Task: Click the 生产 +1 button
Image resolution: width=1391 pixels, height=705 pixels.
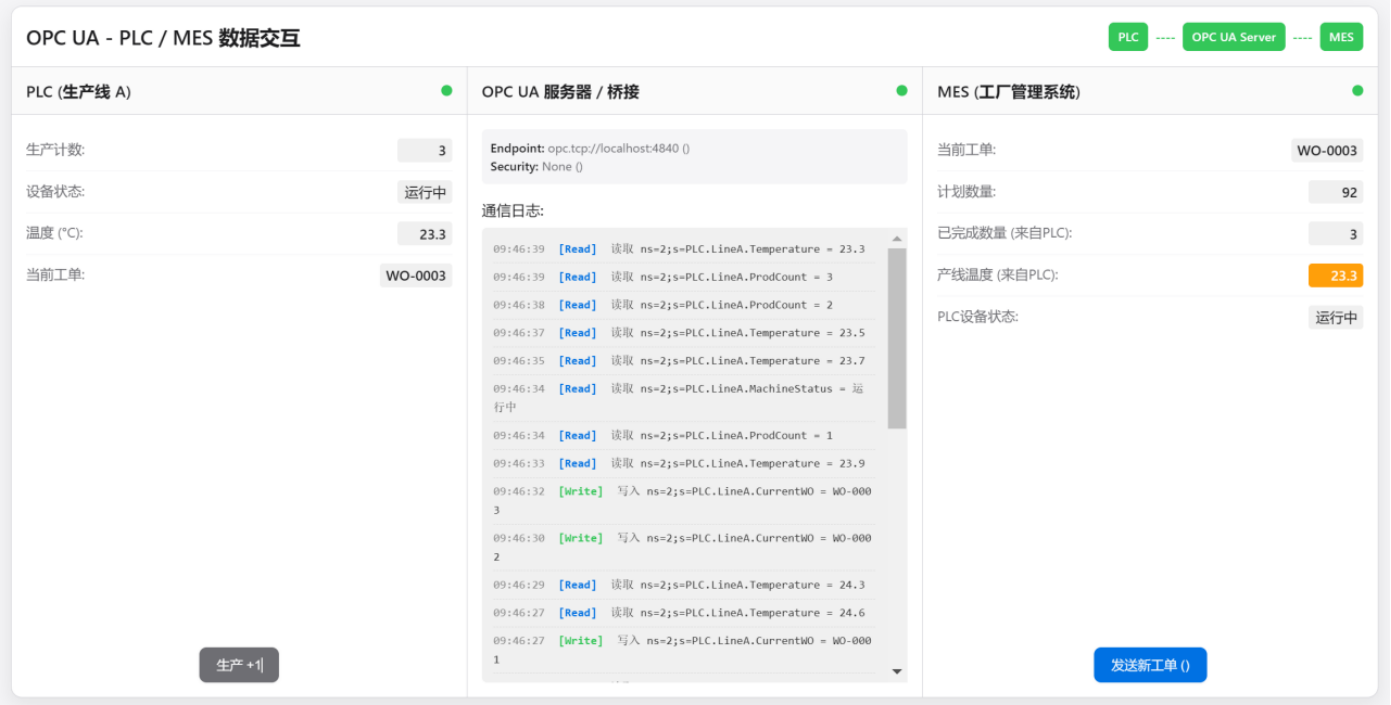Action: pos(239,665)
